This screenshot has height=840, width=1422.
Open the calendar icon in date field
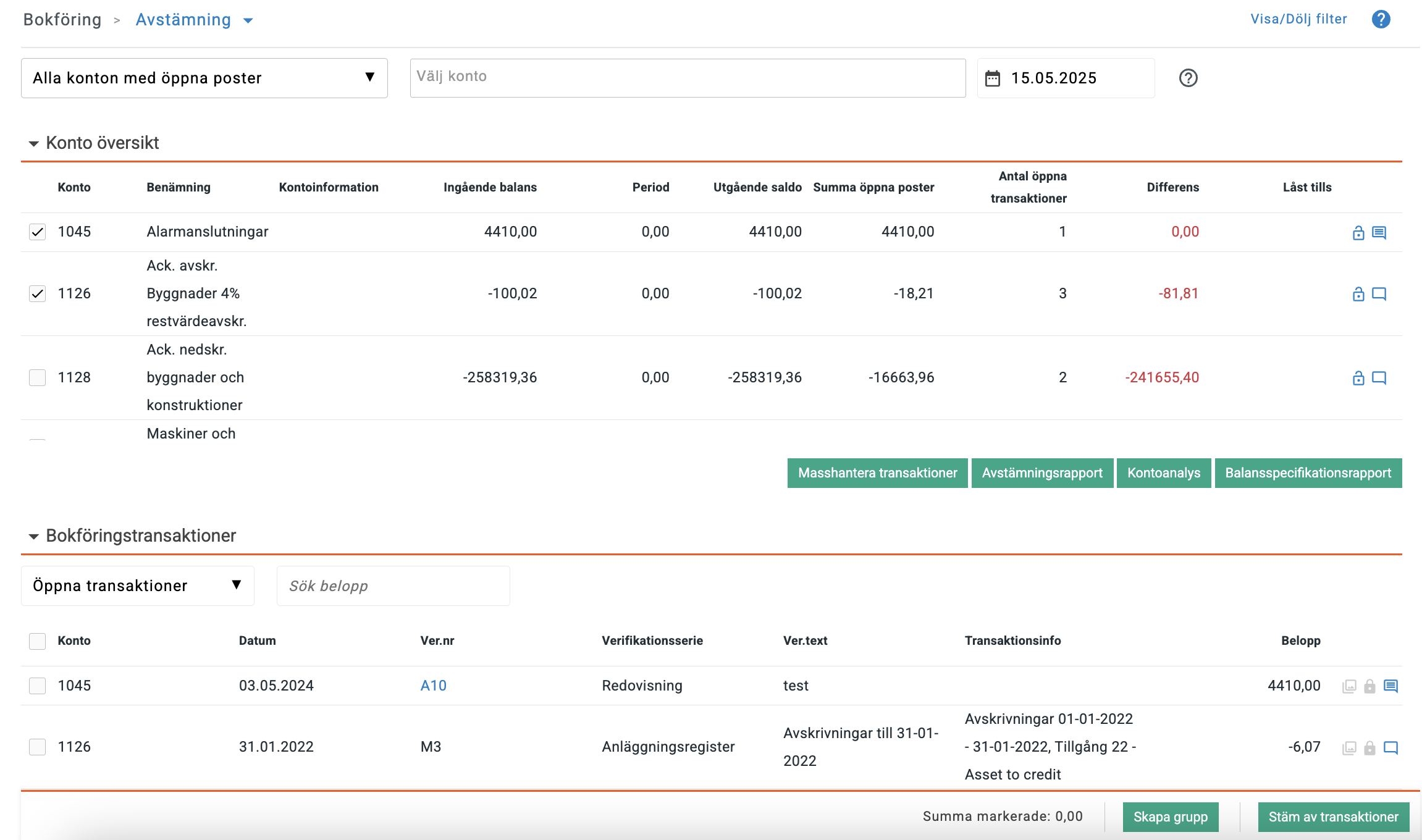(x=992, y=78)
